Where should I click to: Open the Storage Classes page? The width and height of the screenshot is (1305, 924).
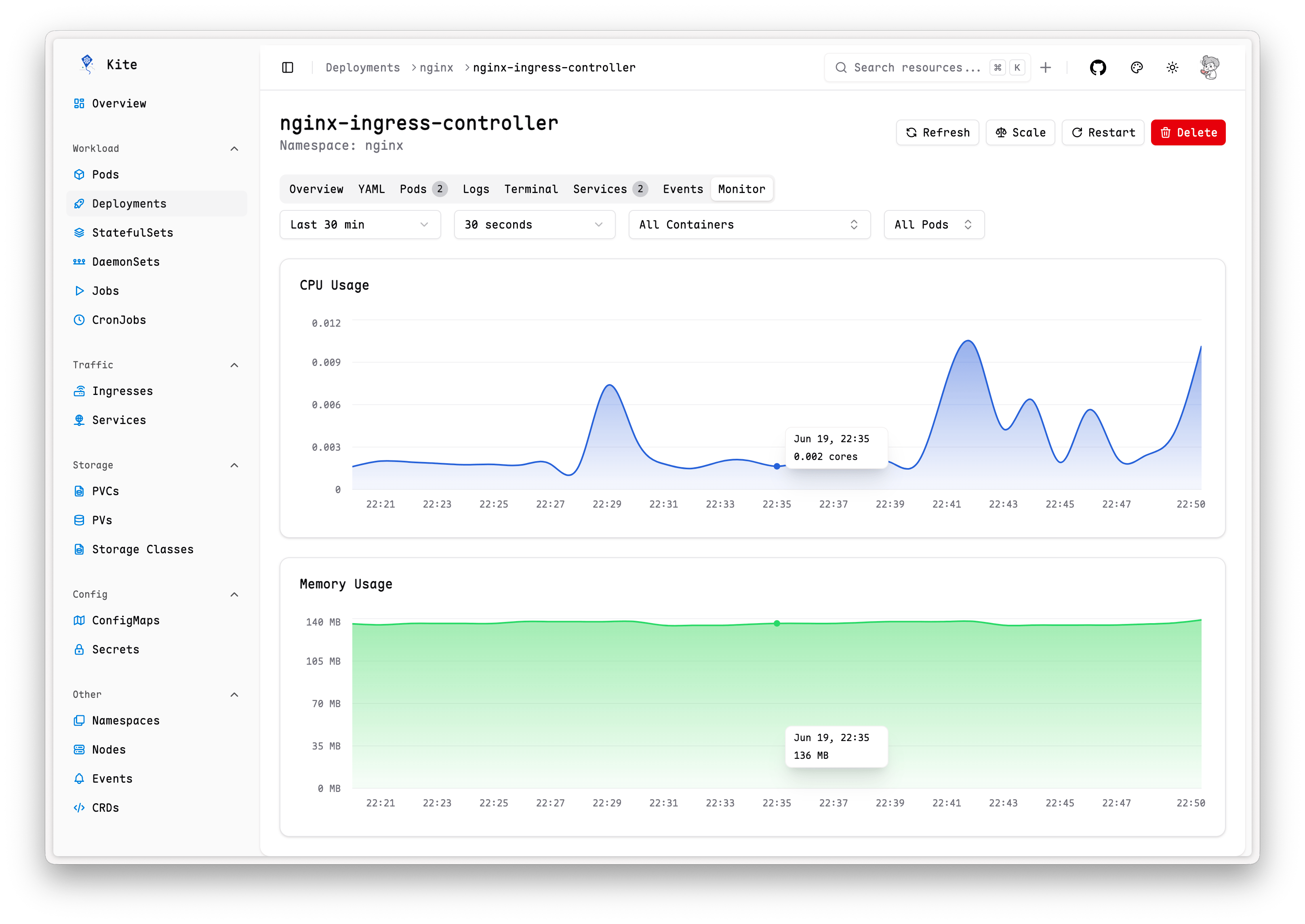pyautogui.click(x=143, y=549)
